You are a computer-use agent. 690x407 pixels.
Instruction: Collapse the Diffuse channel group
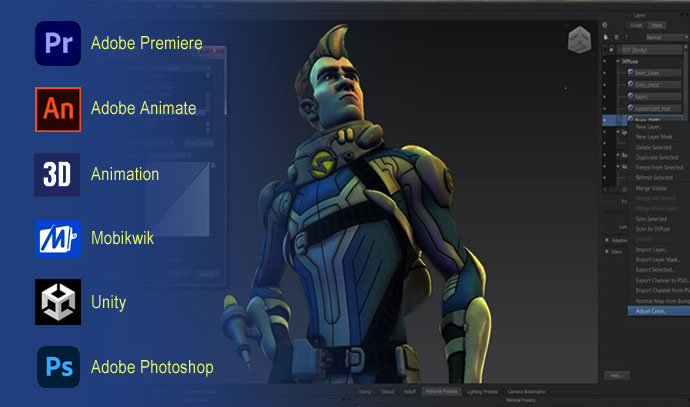(618, 61)
